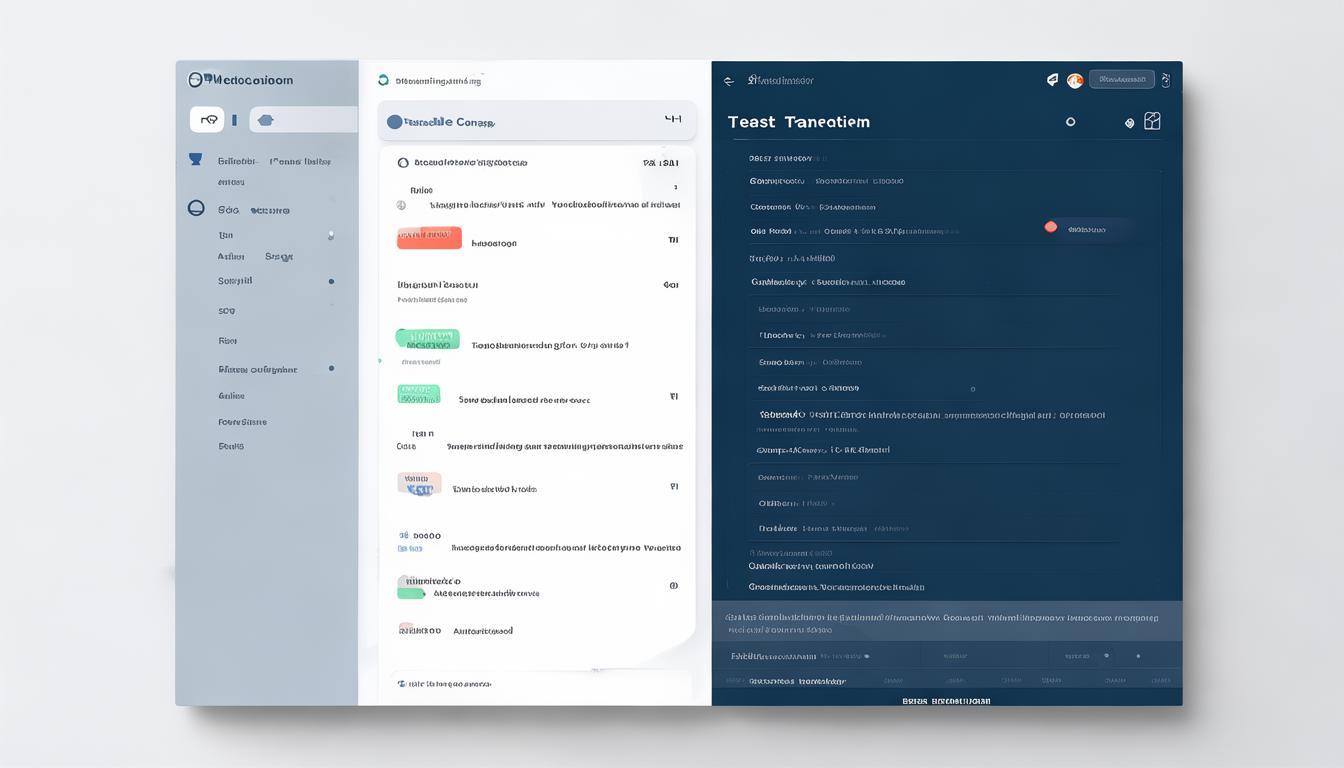Click the small ring icon in the Teast Taneatiem row
Image resolution: width=1344 pixels, height=768 pixels.
1070,122
